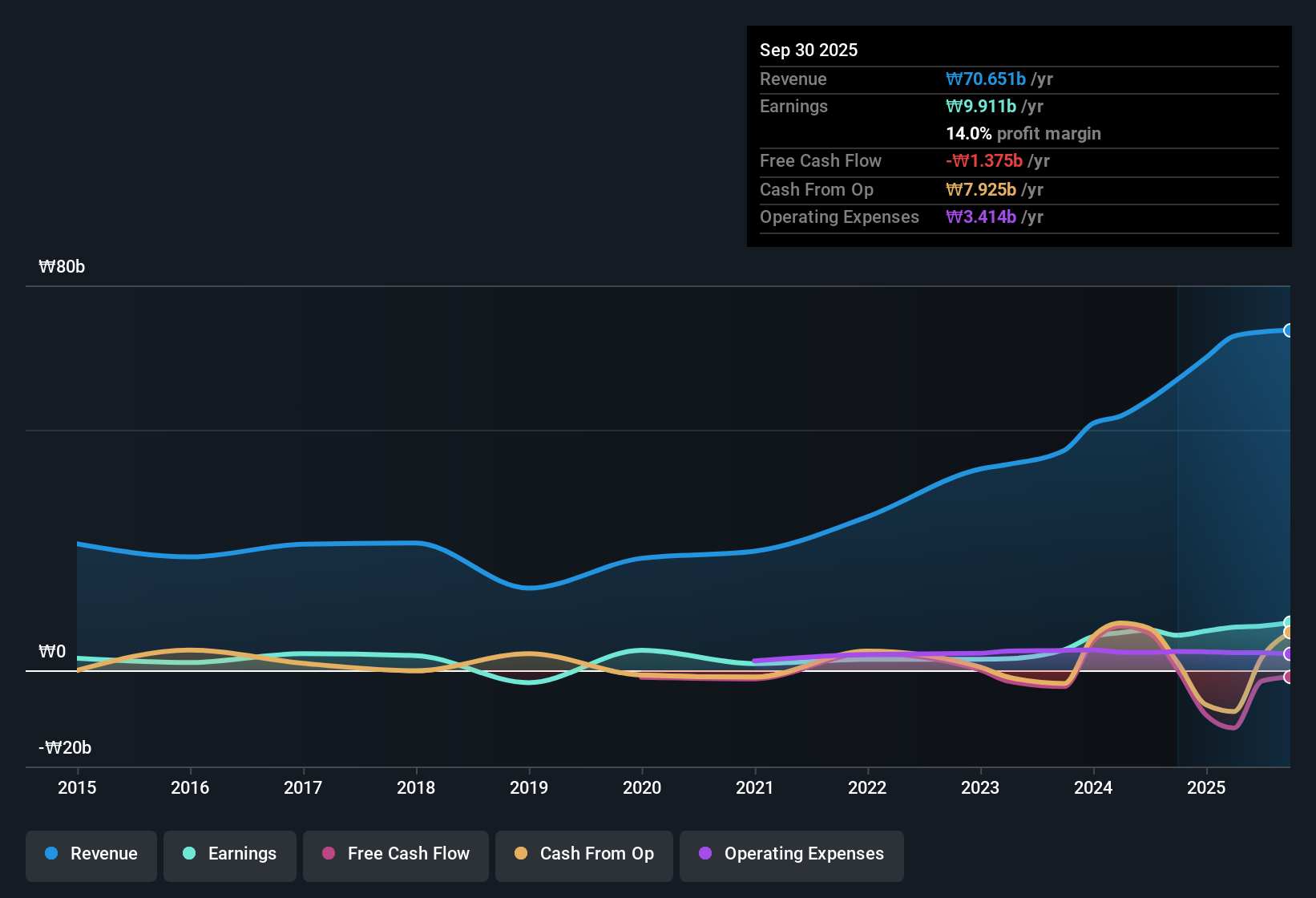Click the pink Free Cash Flow legend dot
The width and height of the screenshot is (1316, 898).
tap(328, 854)
